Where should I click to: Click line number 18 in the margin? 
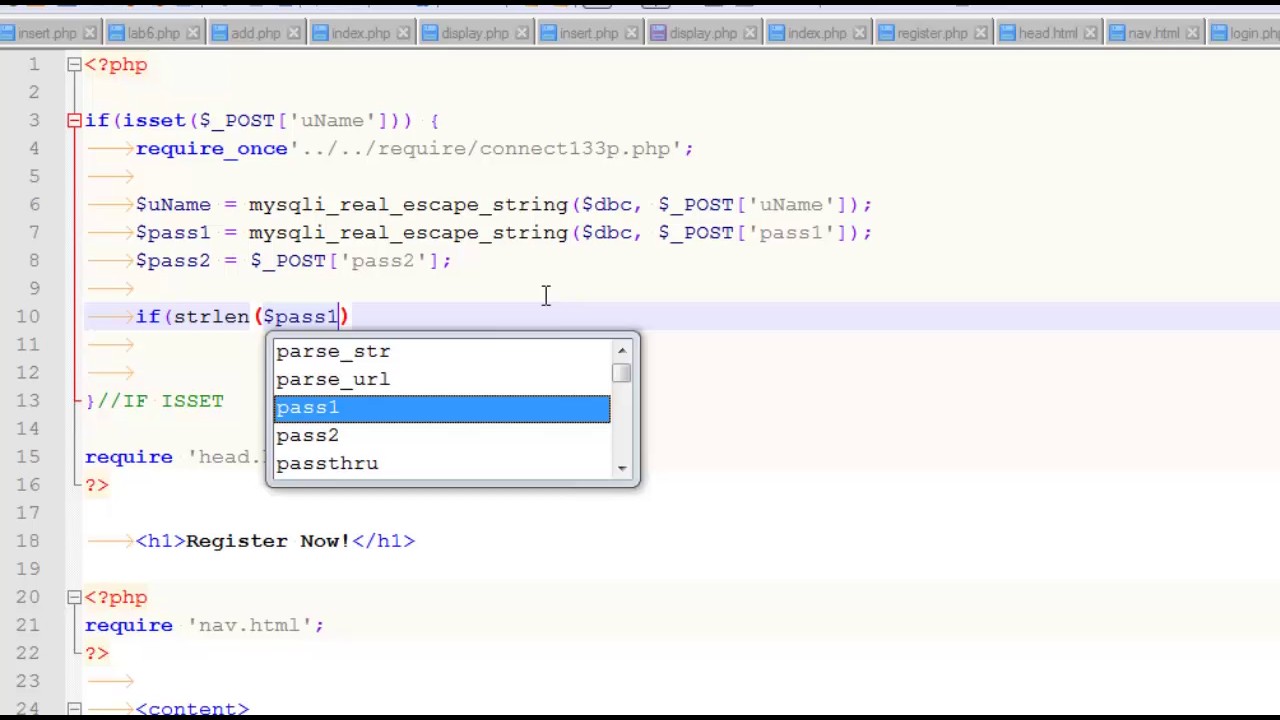29,541
